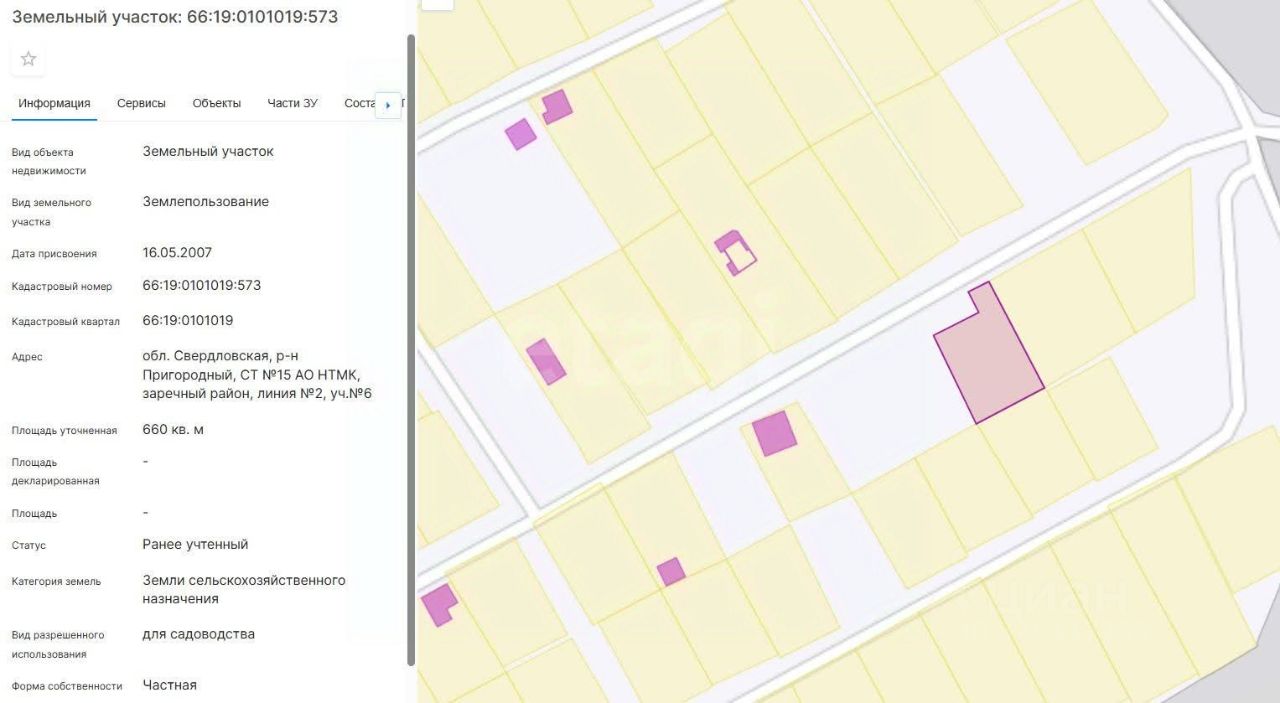Image resolution: width=1280 pixels, height=703 pixels.
Task: Click the partially hidden Соста tab
Action: point(358,103)
